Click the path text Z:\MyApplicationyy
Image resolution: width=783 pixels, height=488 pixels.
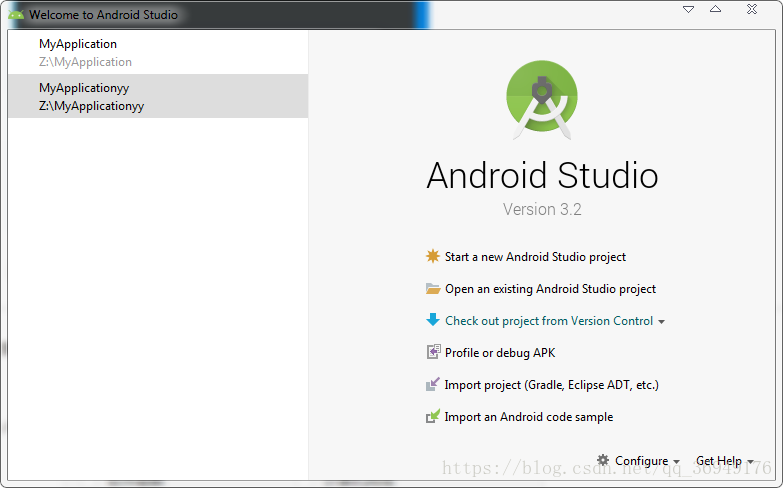pyautogui.click(x=91, y=106)
